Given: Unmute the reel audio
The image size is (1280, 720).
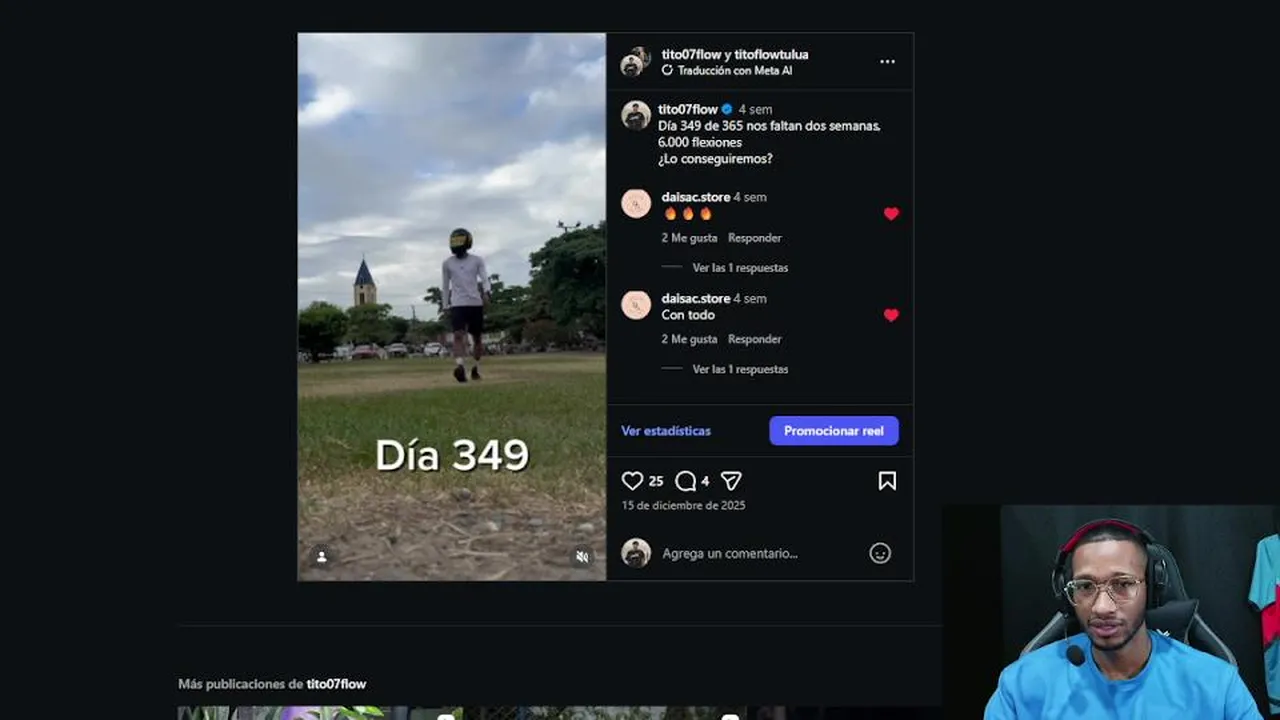Looking at the screenshot, I should [x=582, y=557].
